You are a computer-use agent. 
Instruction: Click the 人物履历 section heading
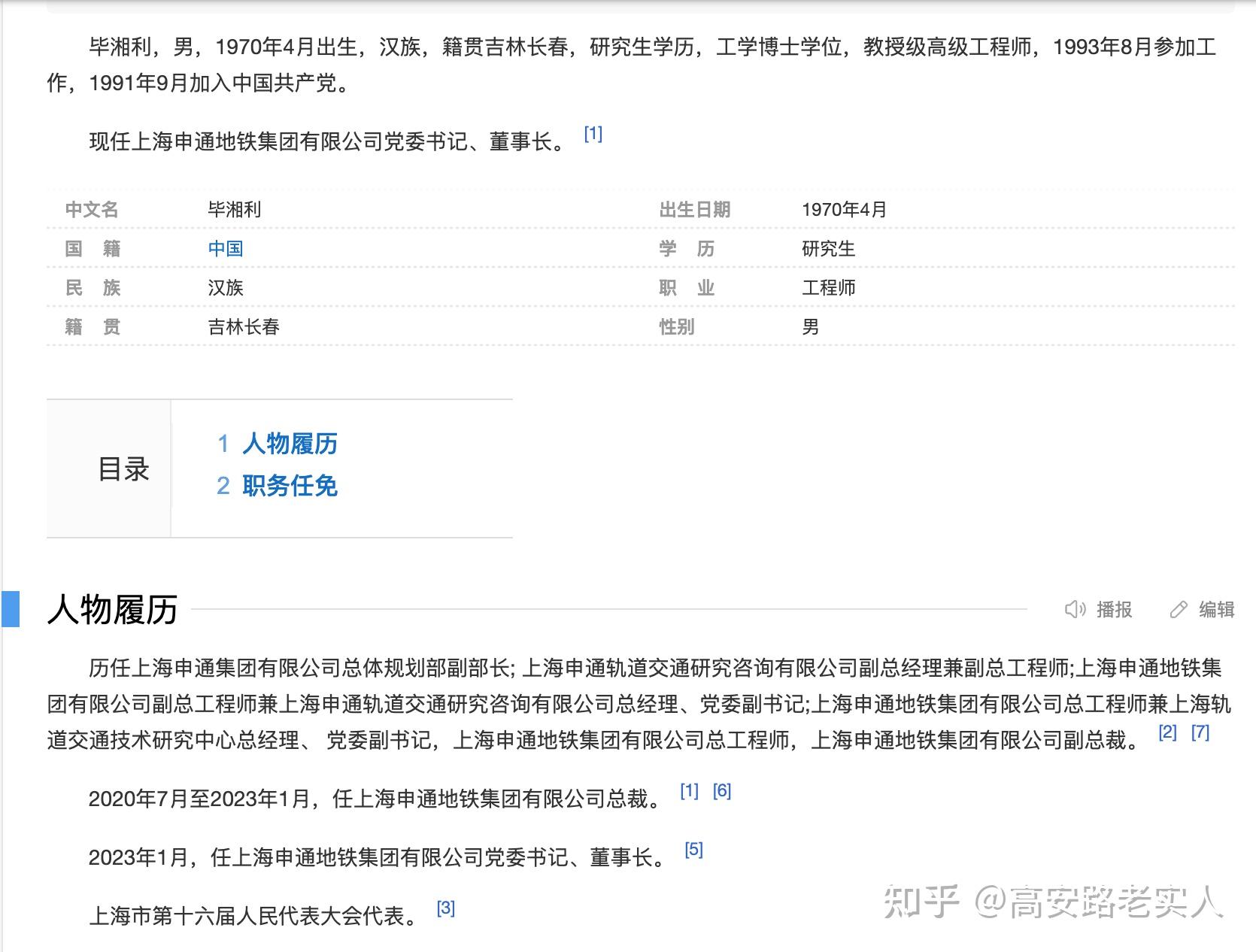pyautogui.click(x=112, y=609)
